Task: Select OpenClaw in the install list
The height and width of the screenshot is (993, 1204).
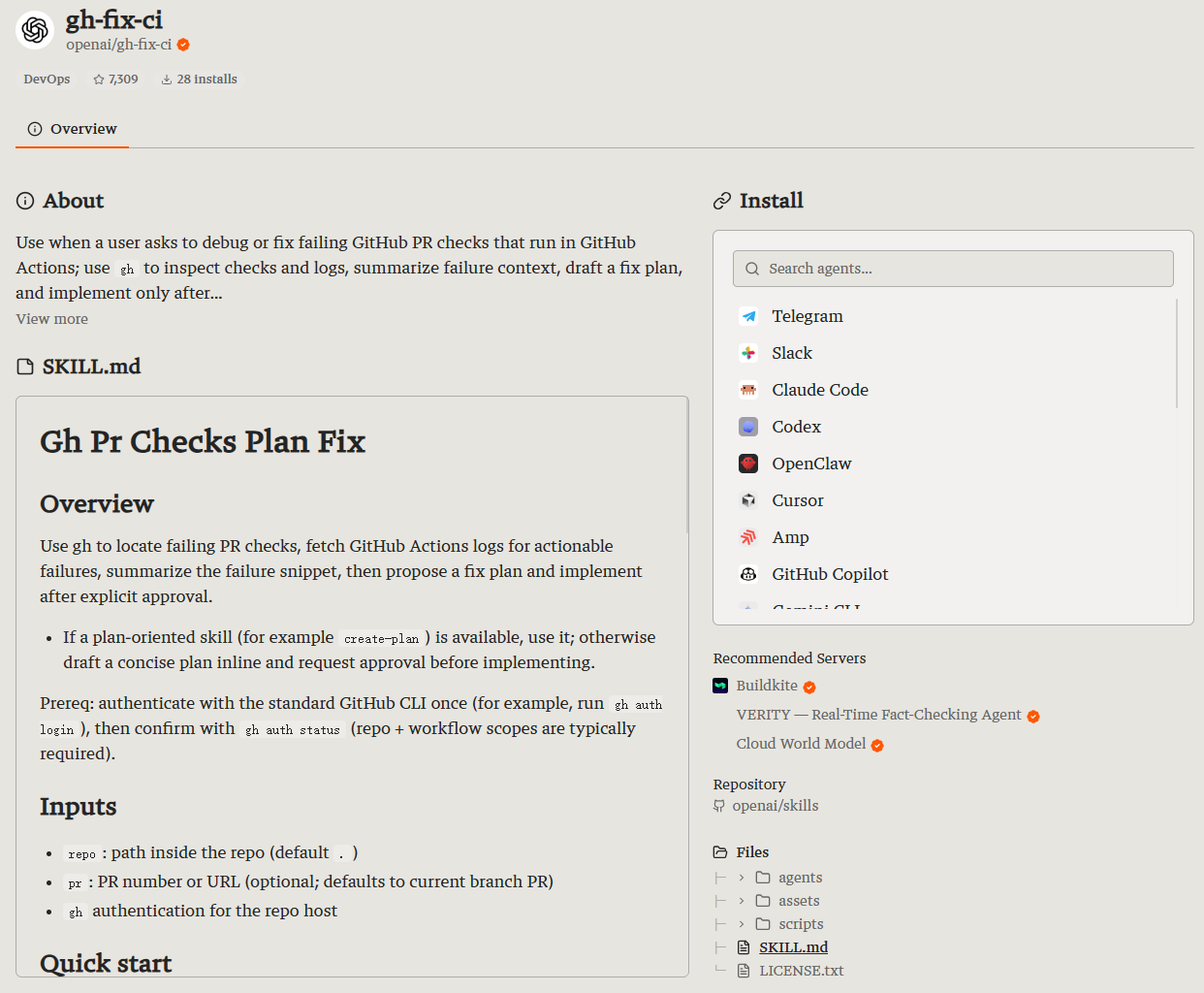Action: (954, 464)
